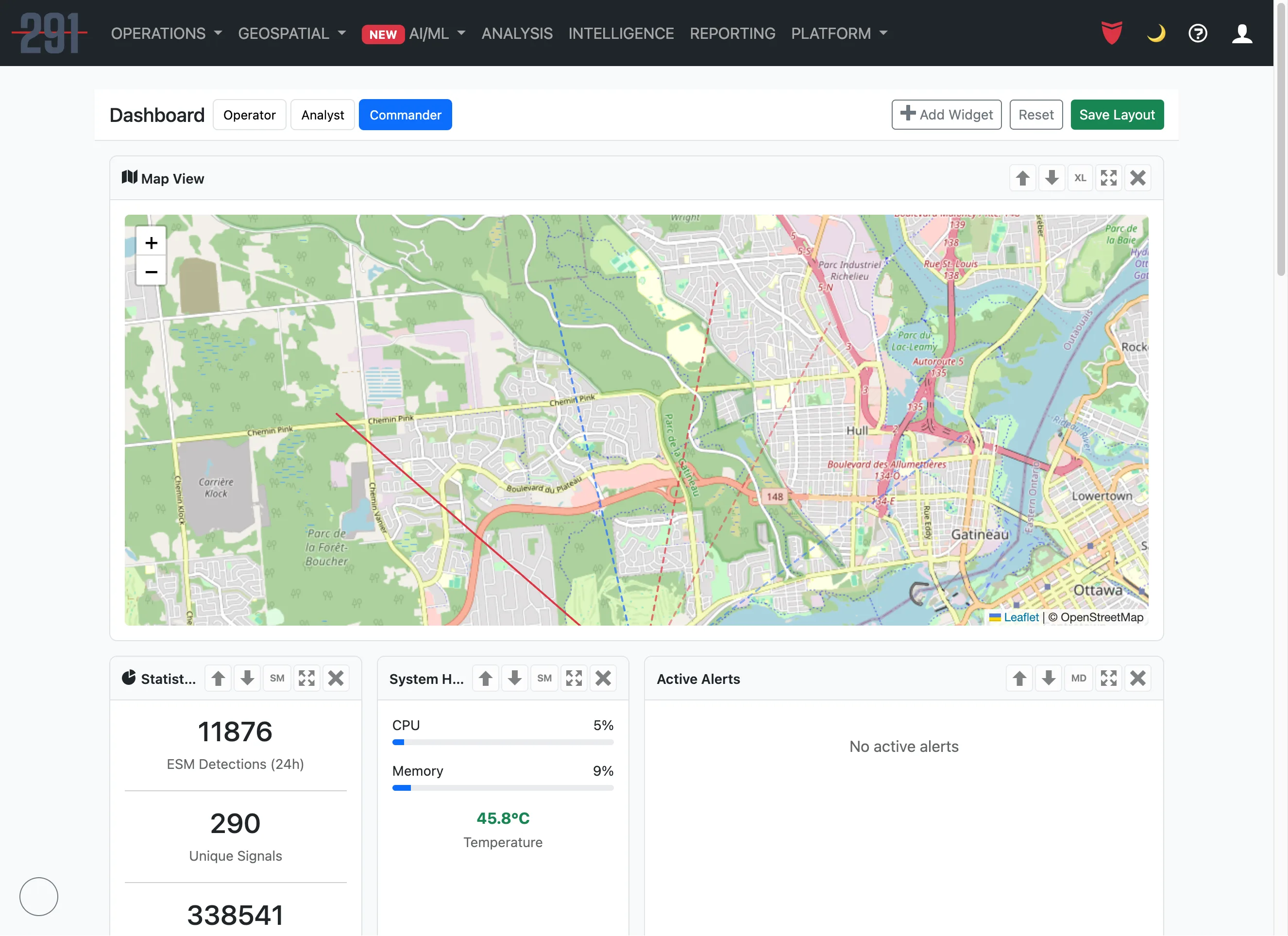Screen dimensions: 1288x936
Task: Zoom in on the map with plus control
Action: point(151,242)
